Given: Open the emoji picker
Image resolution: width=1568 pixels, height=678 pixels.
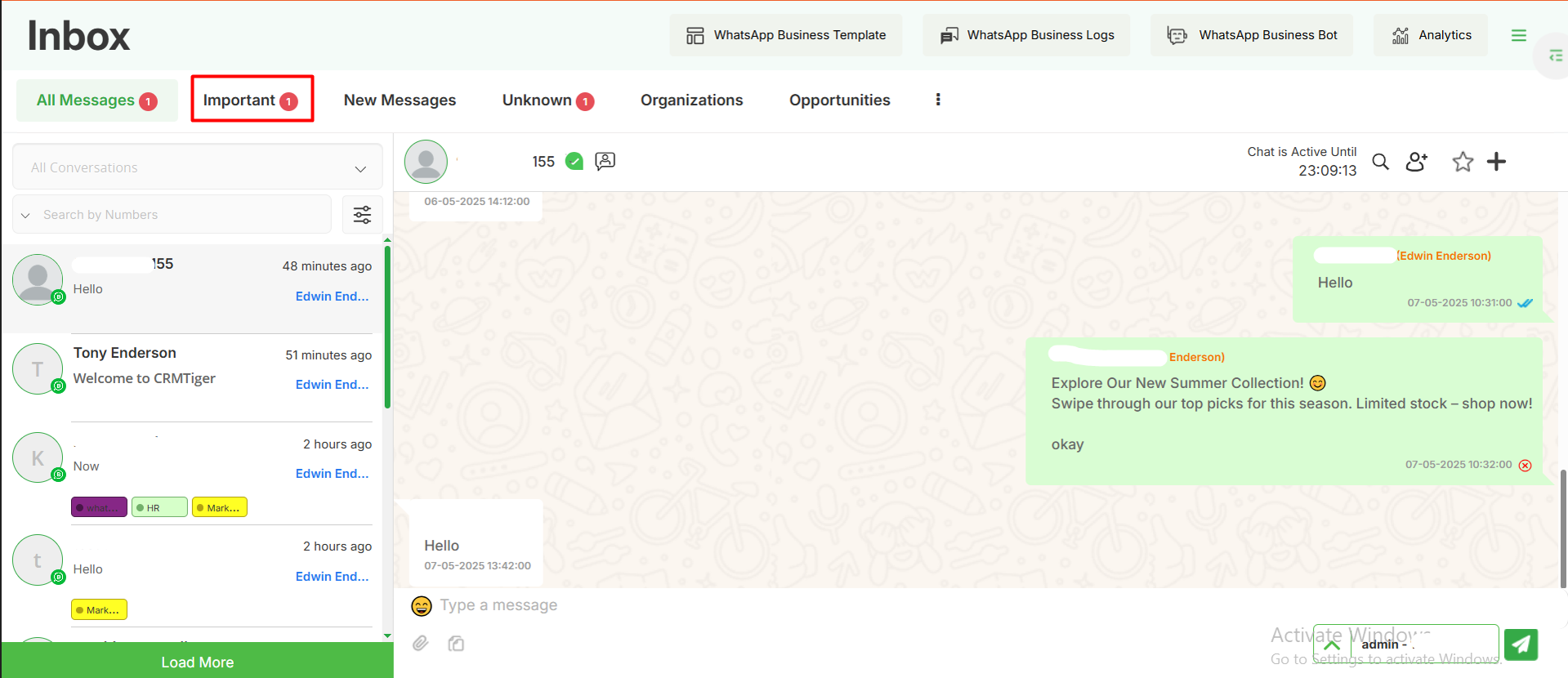Looking at the screenshot, I should [x=422, y=605].
